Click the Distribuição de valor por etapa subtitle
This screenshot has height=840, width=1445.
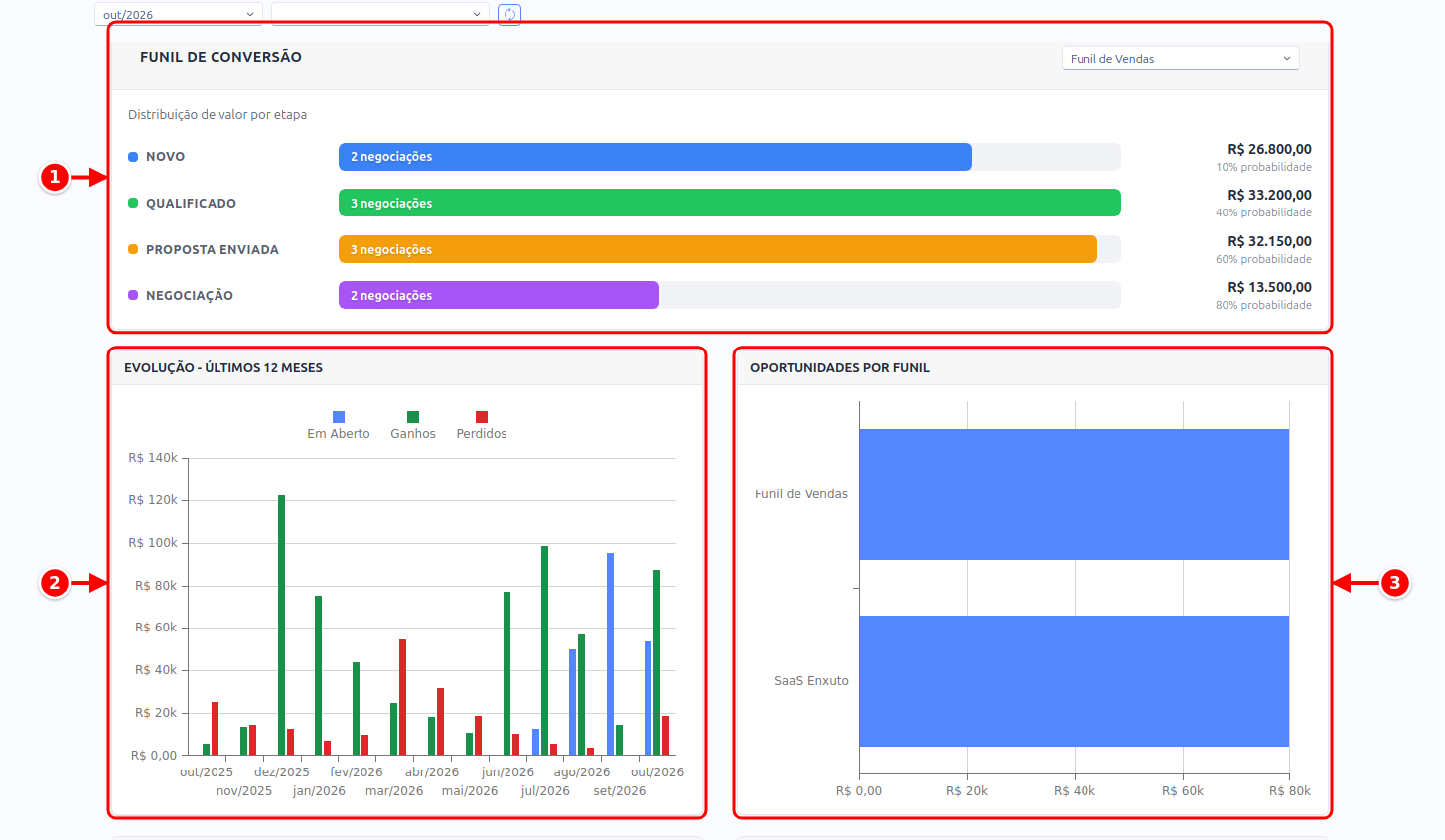click(217, 115)
